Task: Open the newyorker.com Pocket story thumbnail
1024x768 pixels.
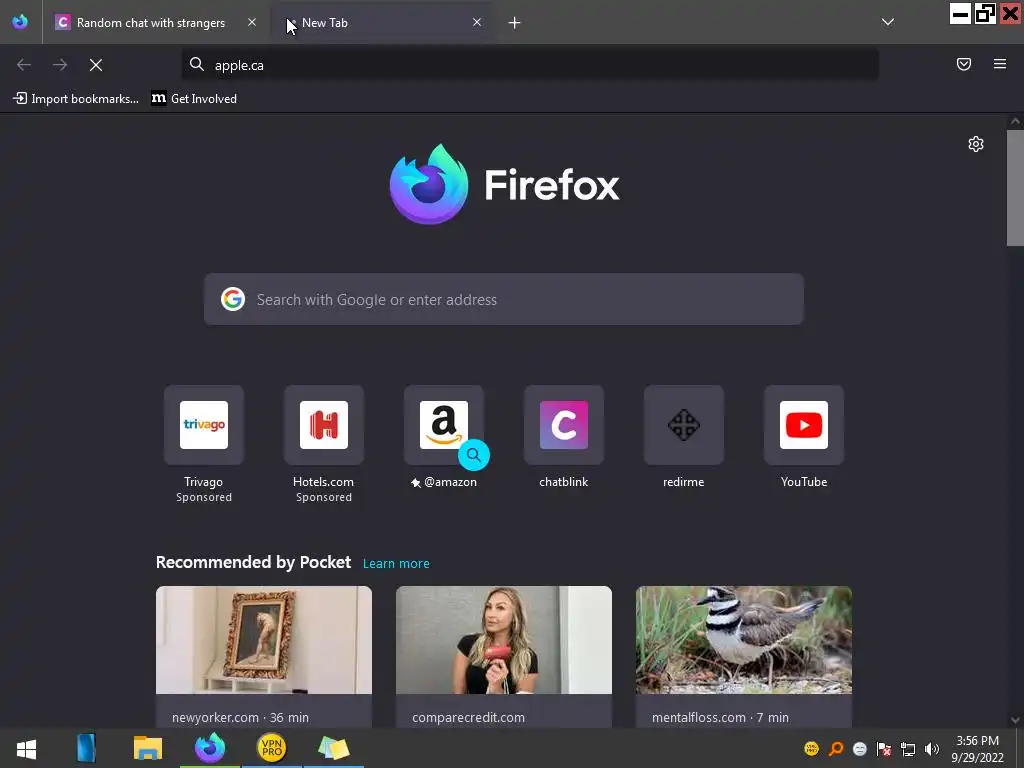Action: [264, 640]
